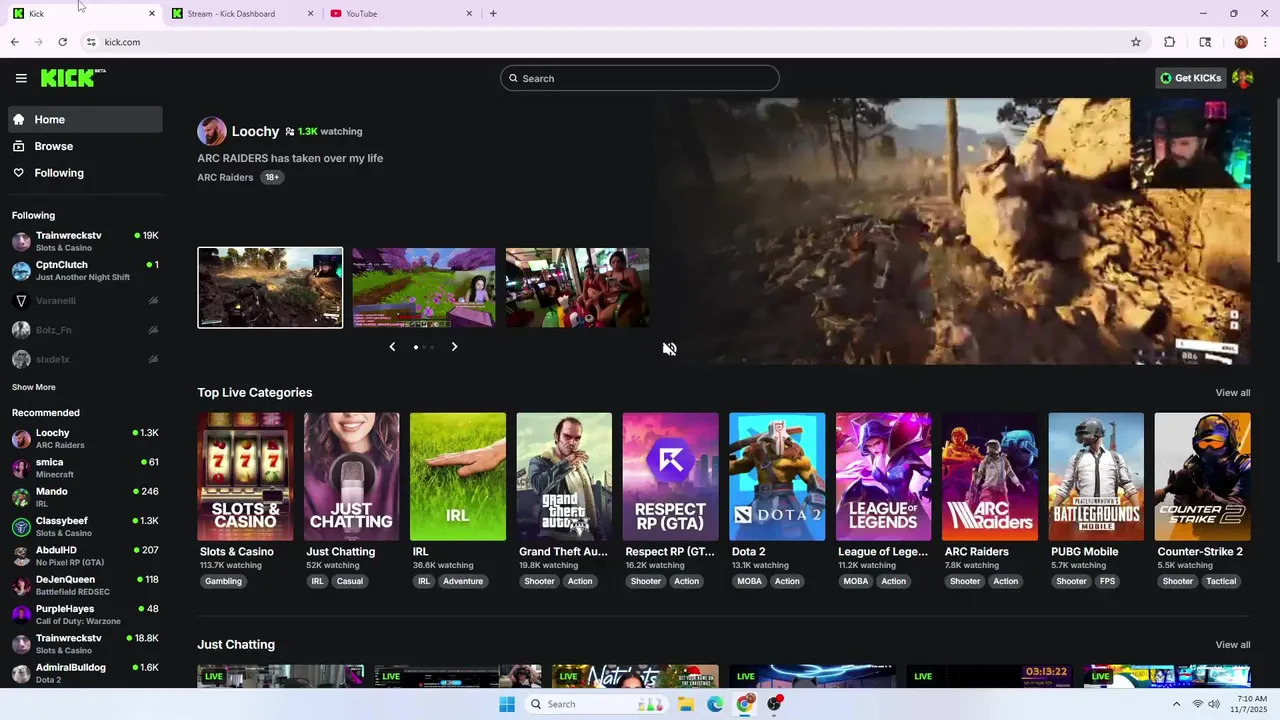This screenshot has height=720, width=1280.
Task: Open the Following sidebar item
Action: click(x=85, y=173)
